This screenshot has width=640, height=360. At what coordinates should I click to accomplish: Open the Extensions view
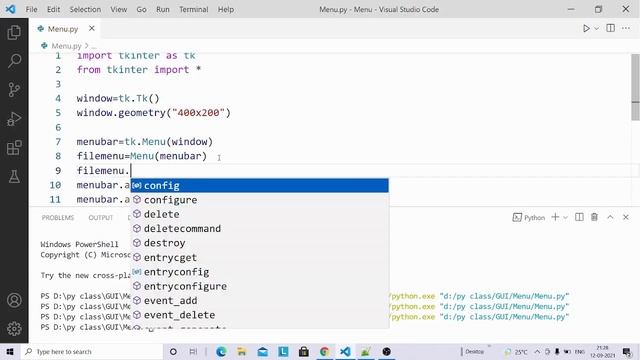coord(14,148)
